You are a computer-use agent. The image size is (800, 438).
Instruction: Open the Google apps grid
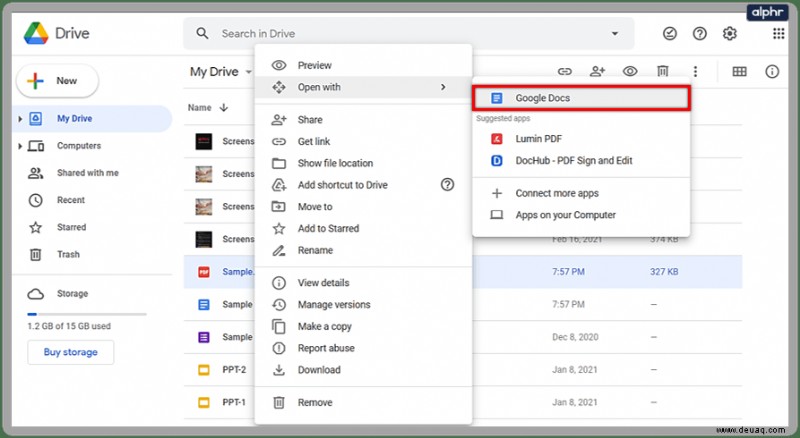point(779,34)
